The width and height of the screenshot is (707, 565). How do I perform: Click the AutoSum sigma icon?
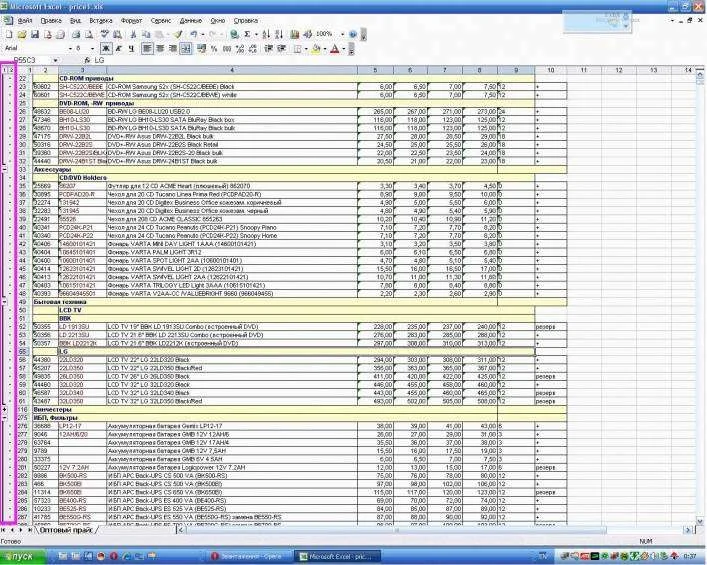pyautogui.click(x=247, y=34)
